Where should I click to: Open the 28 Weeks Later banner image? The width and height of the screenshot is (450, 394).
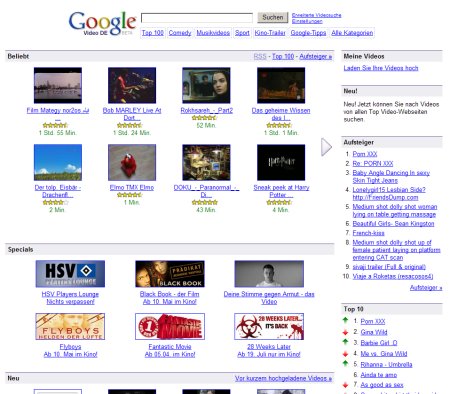click(269, 326)
